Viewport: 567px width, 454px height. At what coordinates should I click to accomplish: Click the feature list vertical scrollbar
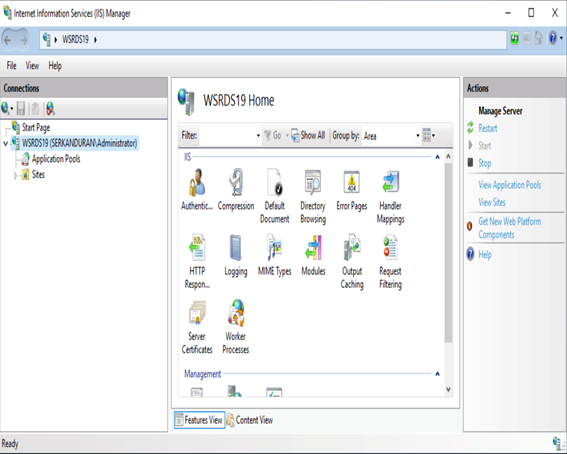click(x=448, y=252)
